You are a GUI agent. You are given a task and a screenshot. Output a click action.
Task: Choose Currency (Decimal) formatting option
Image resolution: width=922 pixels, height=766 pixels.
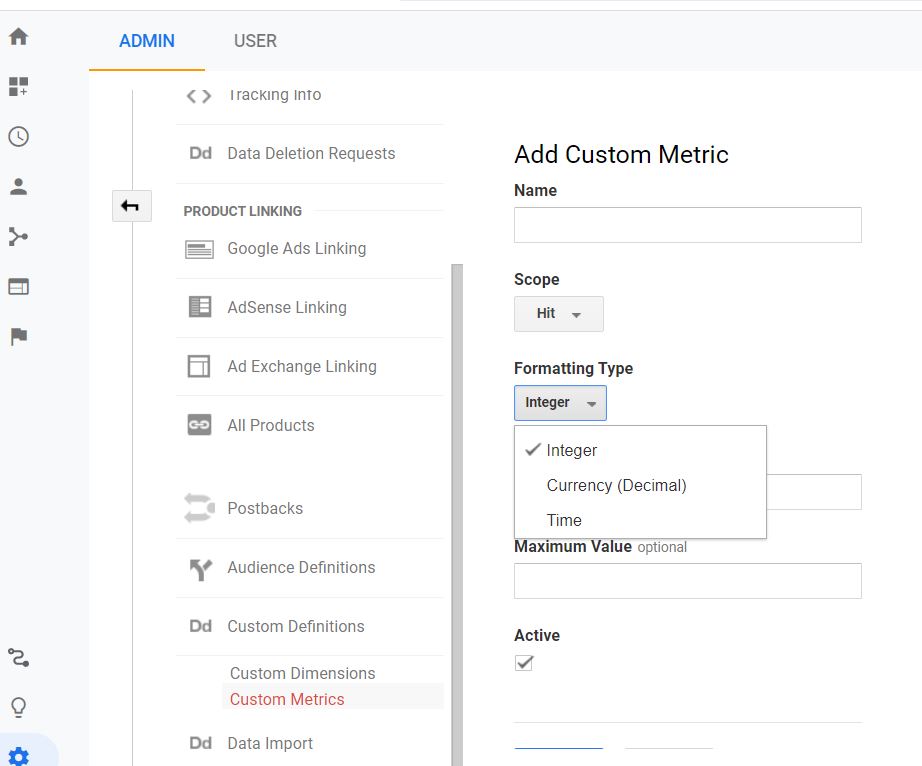coord(640,486)
